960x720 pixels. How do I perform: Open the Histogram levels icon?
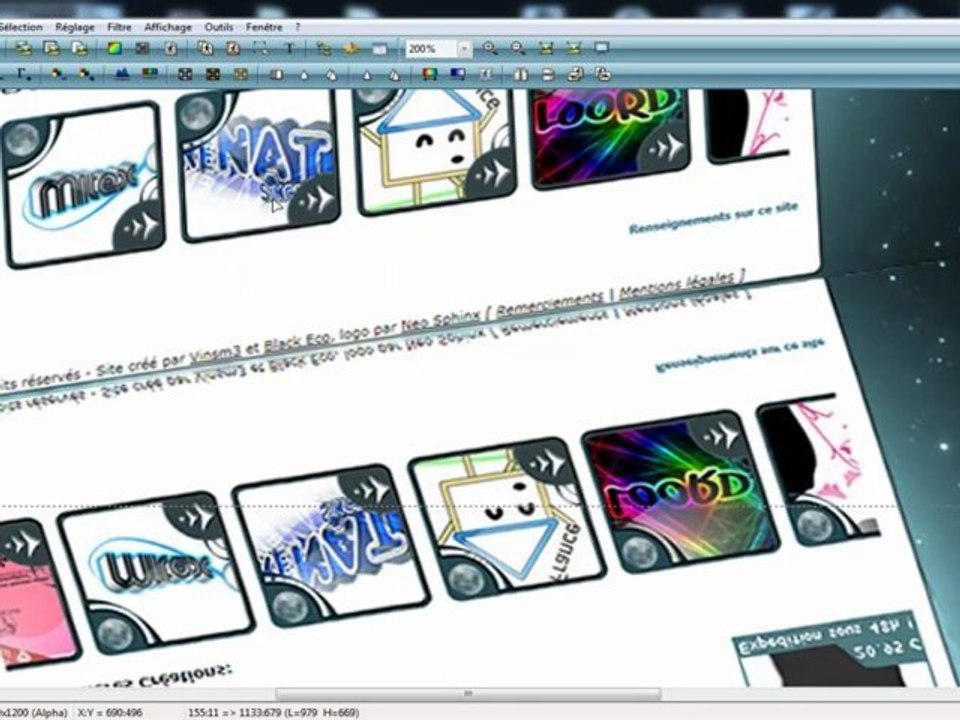[x=122, y=75]
